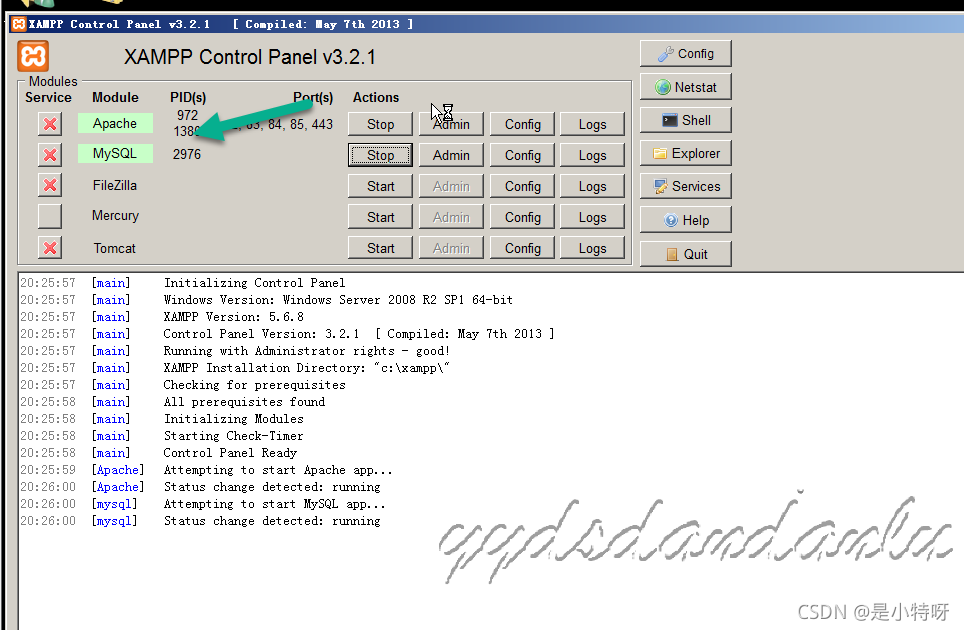
Task: View the Apache Logs
Action: [592, 124]
